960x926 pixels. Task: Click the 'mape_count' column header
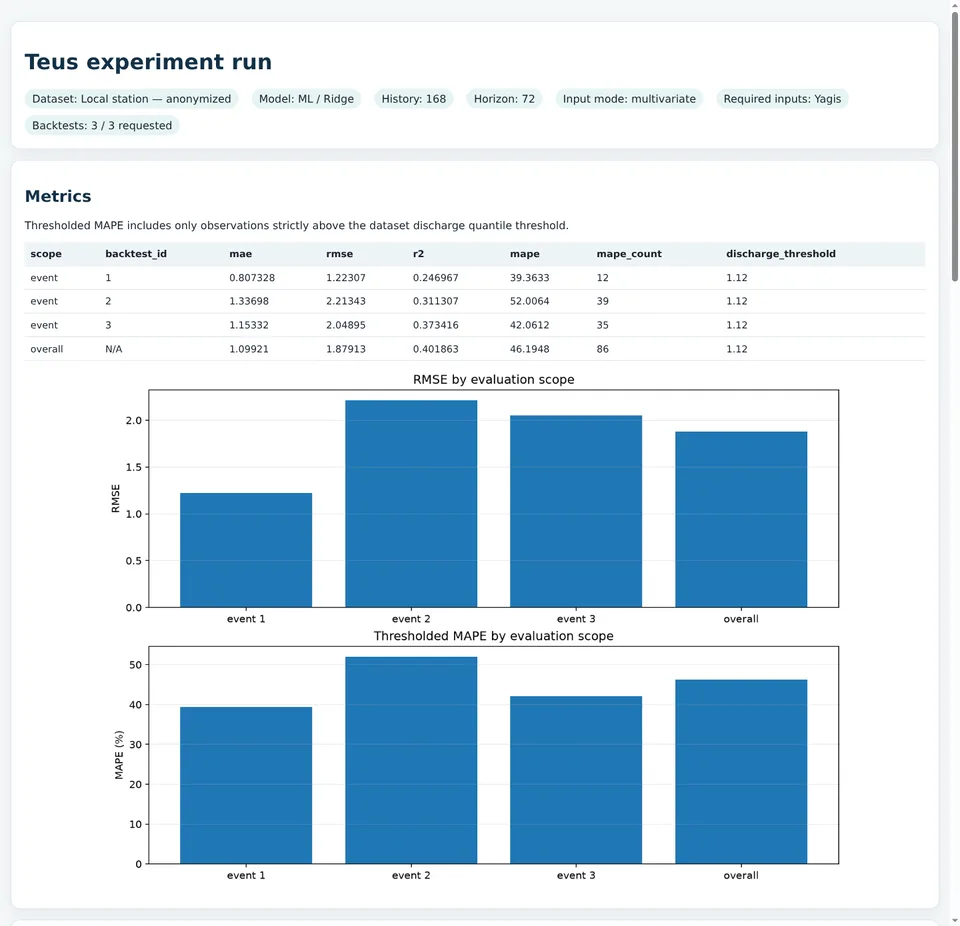pos(629,254)
